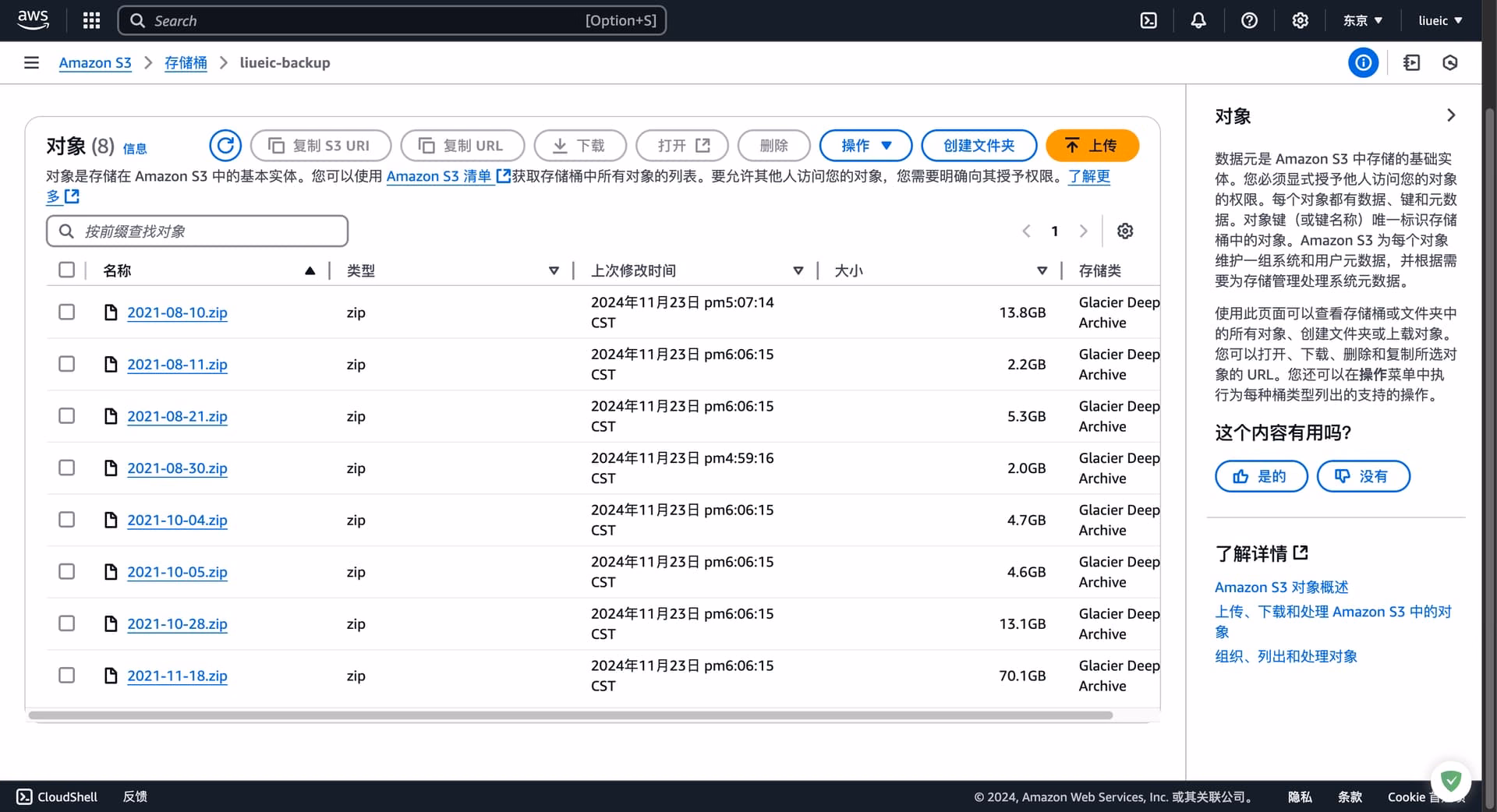Check the box for 2021-08-21.zip
The height and width of the screenshot is (812, 1497).
pos(67,415)
